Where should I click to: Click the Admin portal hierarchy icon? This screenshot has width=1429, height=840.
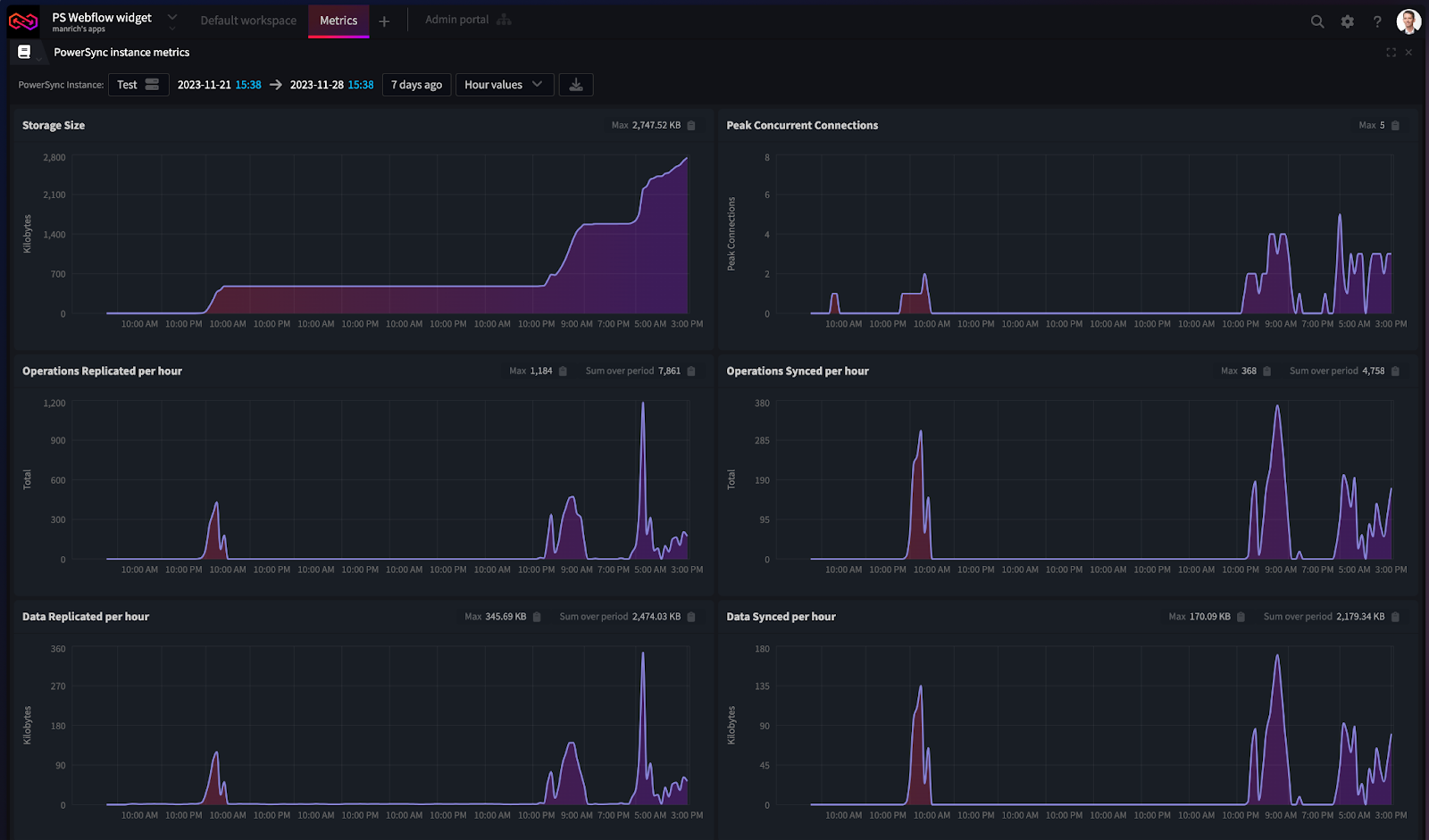[505, 20]
